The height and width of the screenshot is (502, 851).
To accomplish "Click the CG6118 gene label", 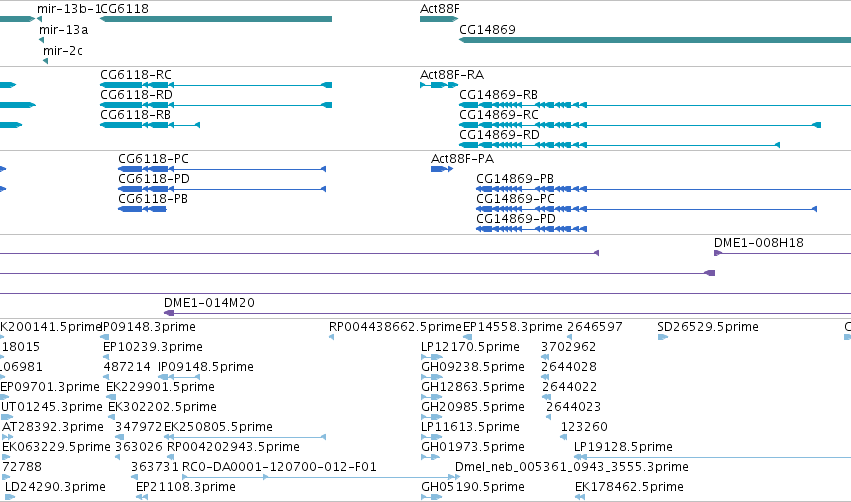I will tap(124, 9).
